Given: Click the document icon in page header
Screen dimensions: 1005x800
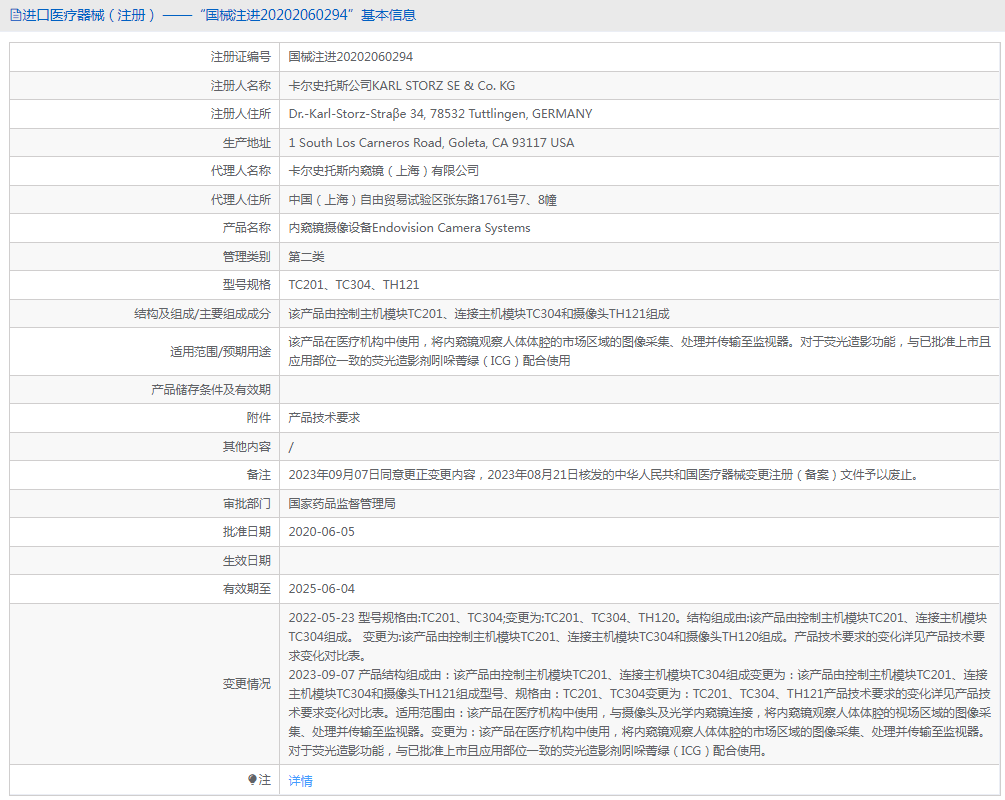Looking at the screenshot, I should [x=16, y=15].
